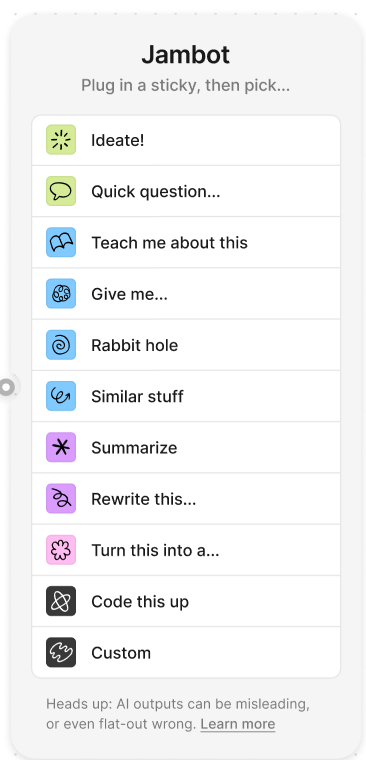Click the Quick question speech bubble icon
The image size is (366, 760).
point(61,191)
